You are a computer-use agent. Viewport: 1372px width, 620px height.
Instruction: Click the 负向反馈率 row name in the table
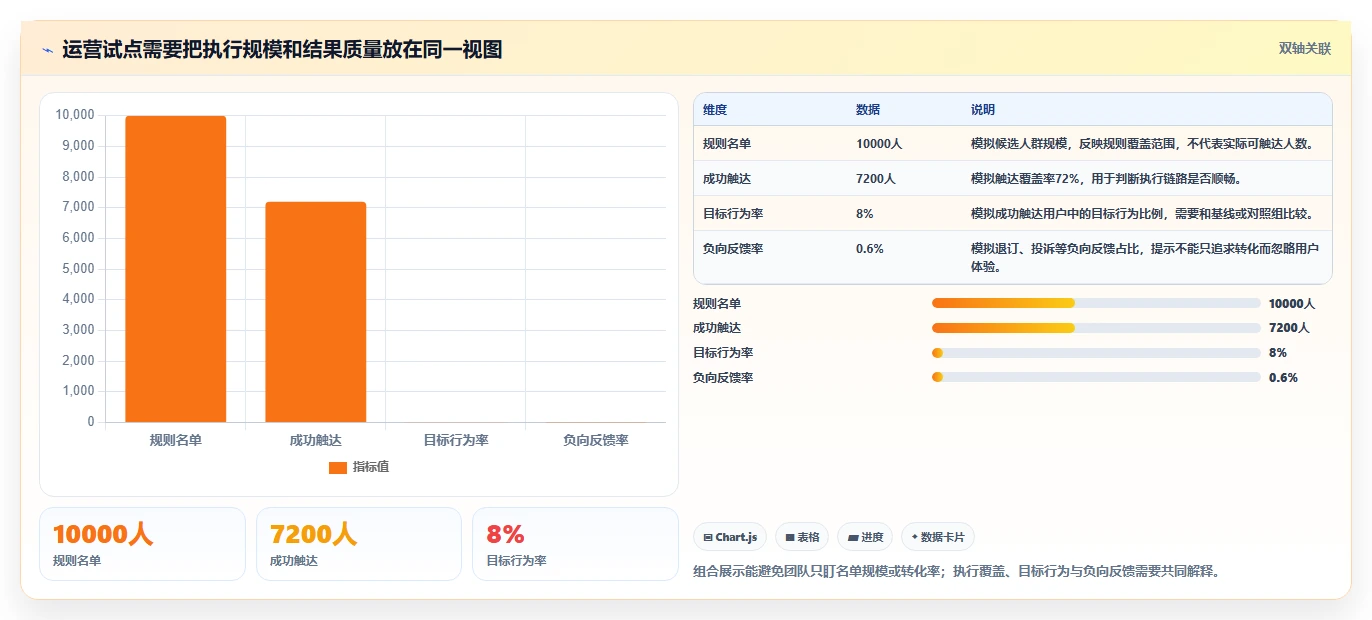pyautogui.click(x=733, y=249)
